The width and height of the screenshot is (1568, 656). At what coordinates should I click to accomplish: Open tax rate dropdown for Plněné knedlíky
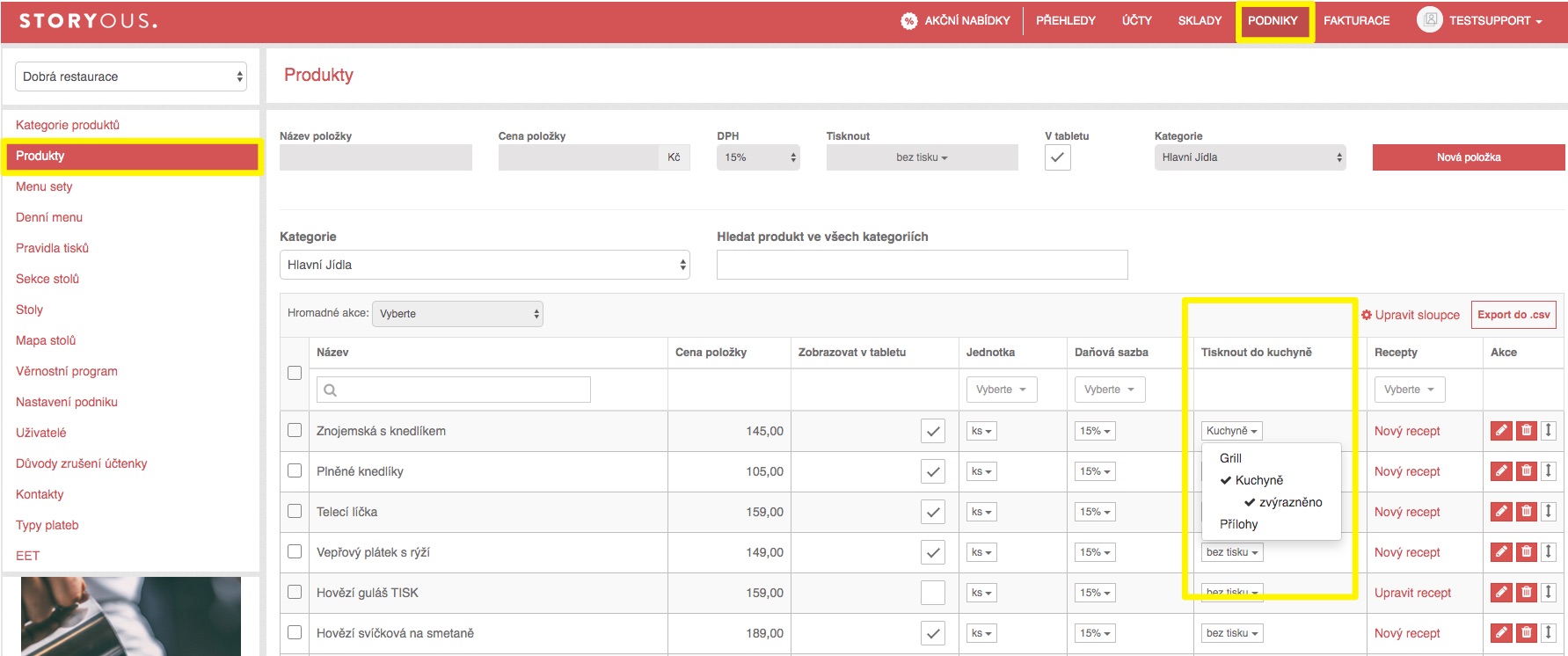(1095, 471)
